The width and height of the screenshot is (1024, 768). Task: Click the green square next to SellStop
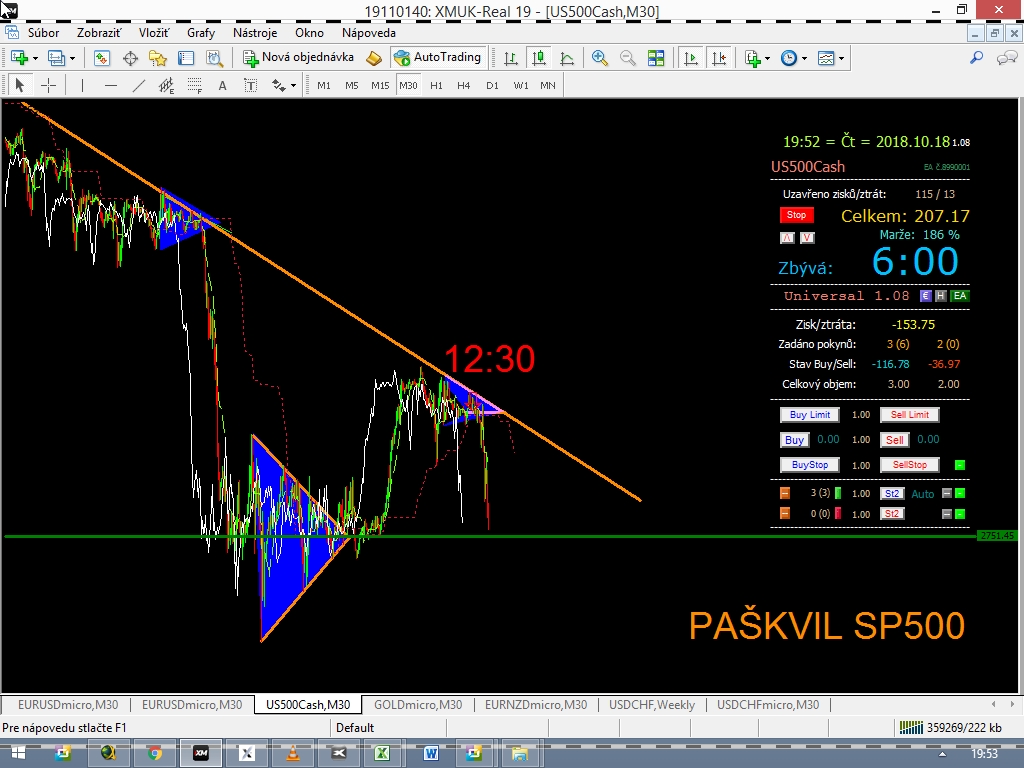click(960, 465)
